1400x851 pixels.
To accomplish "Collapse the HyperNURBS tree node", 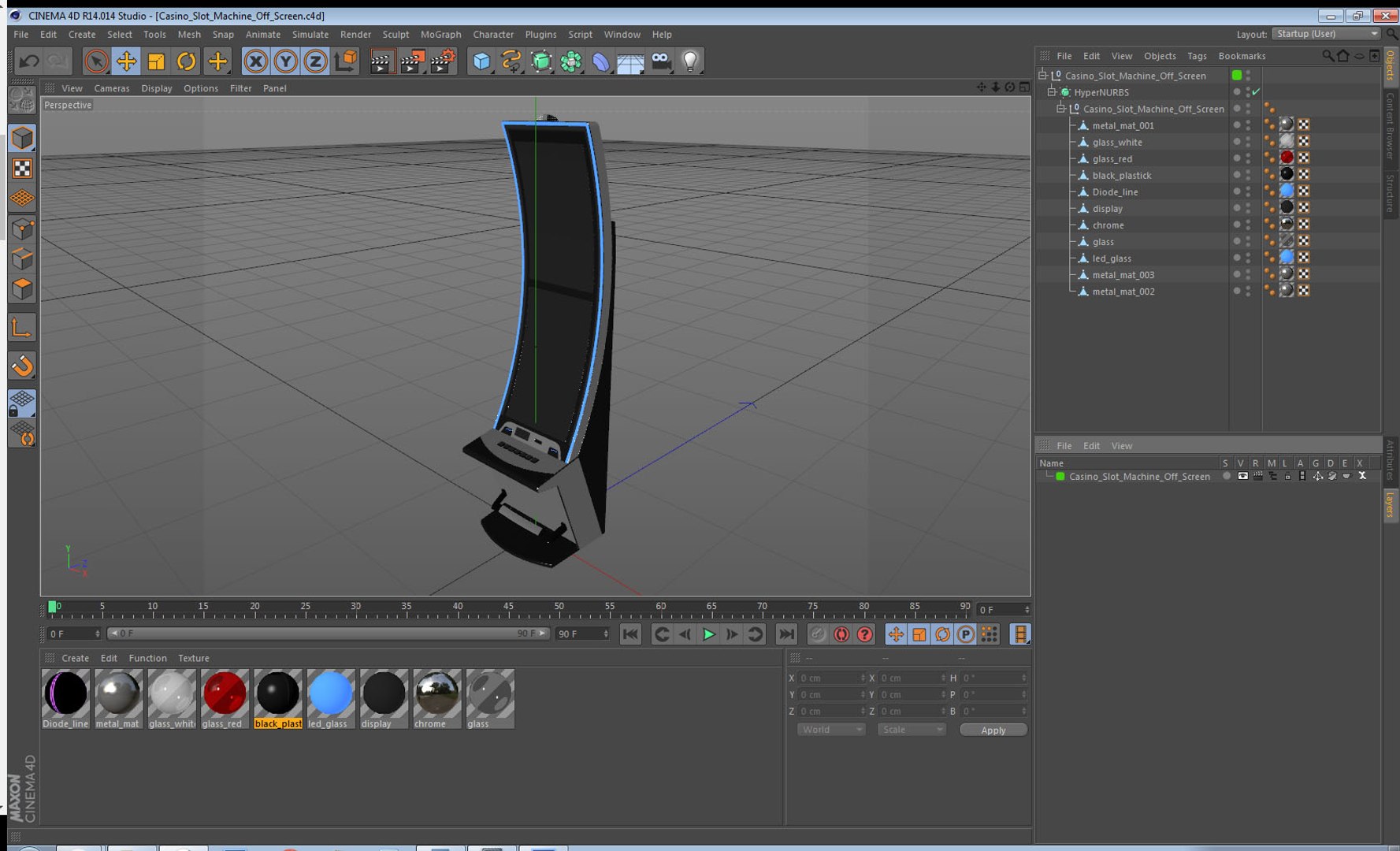I will (x=1051, y=92).
